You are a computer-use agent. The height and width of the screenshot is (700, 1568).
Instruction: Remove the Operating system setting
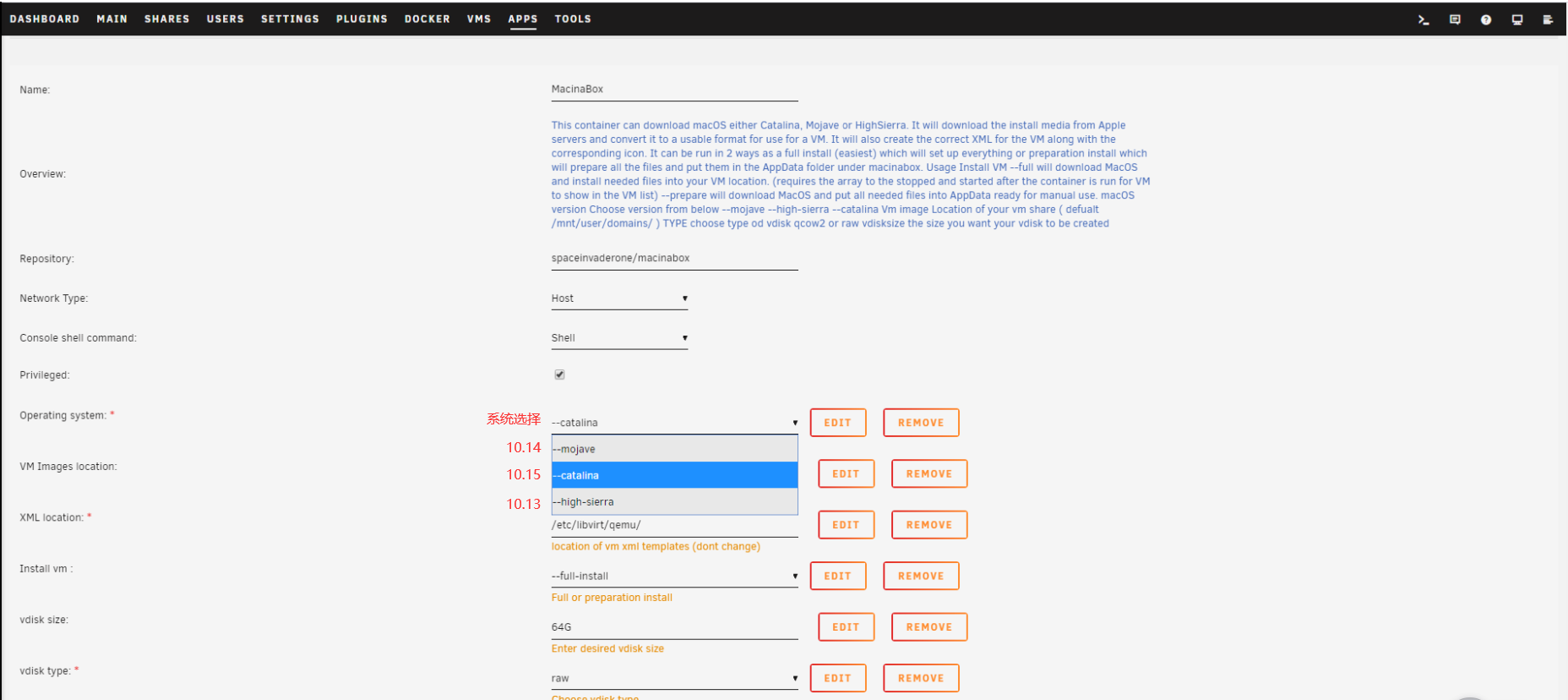(x=921, y=423)
